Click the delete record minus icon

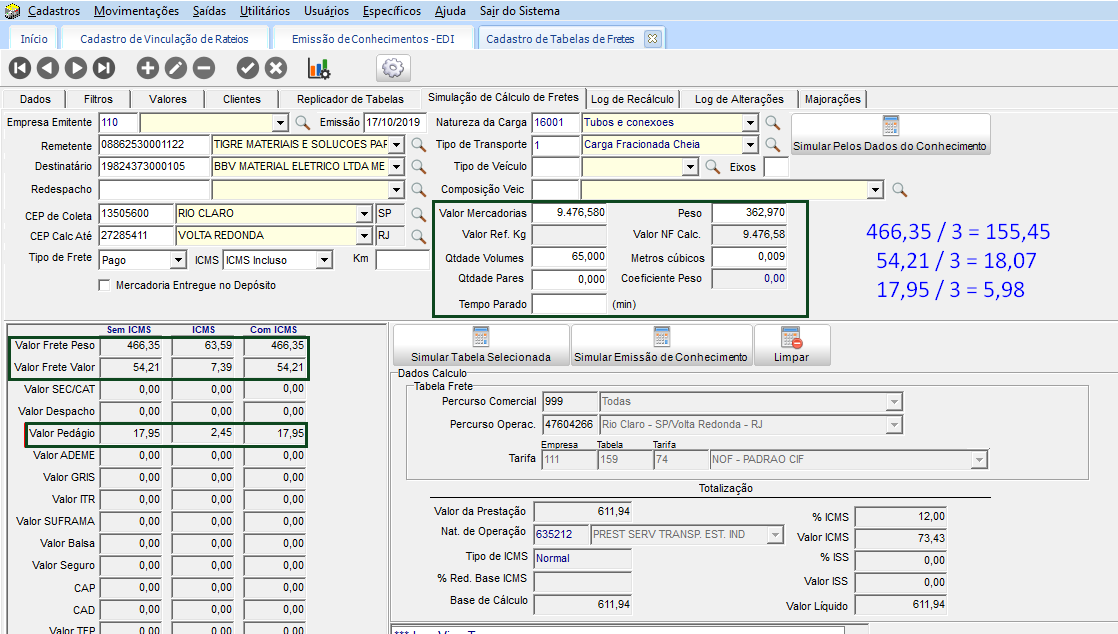click(204, 68)
